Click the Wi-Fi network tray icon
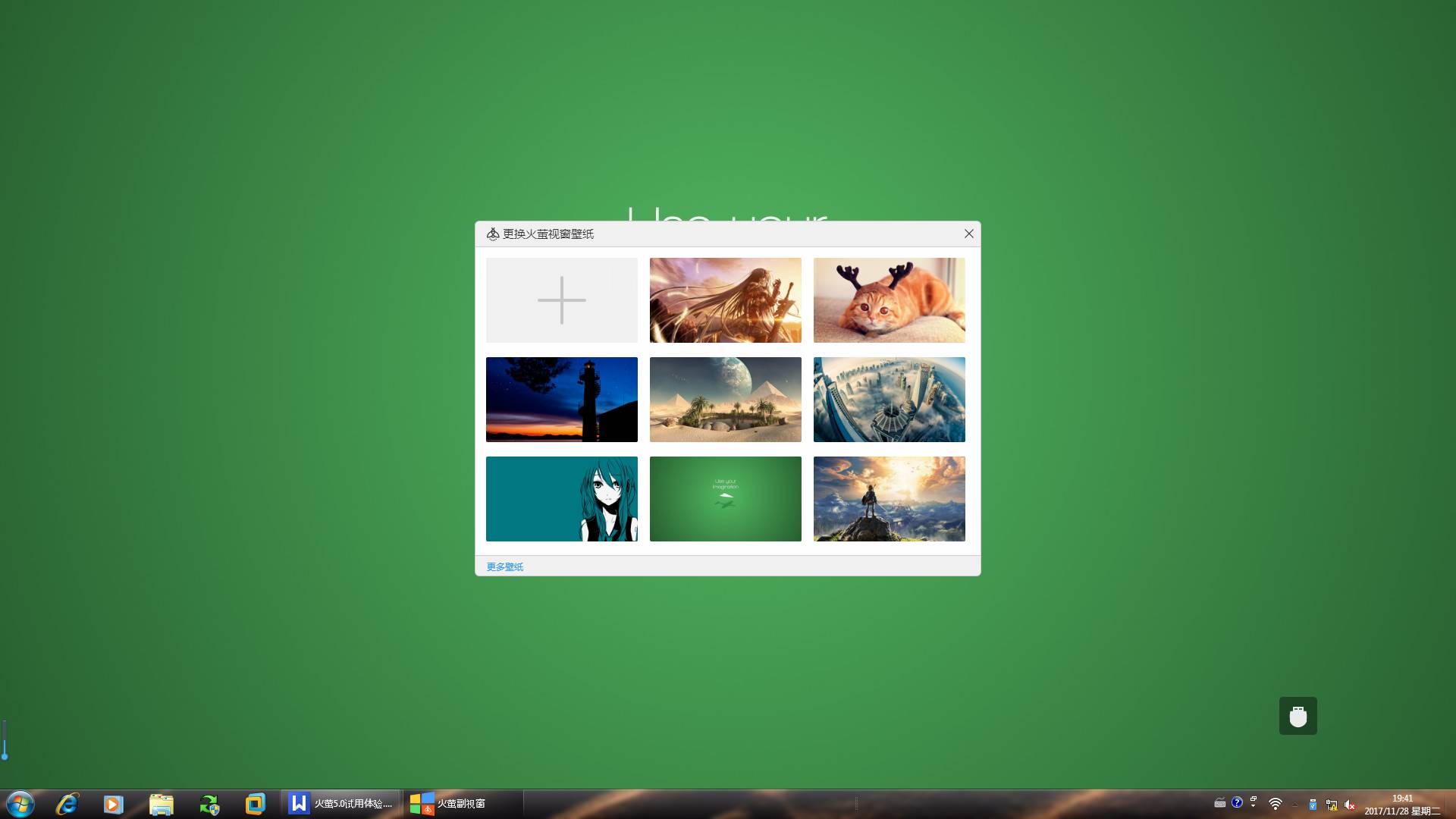The height and width of the screenshot is (819, 1456). (x=1276, y=805)
